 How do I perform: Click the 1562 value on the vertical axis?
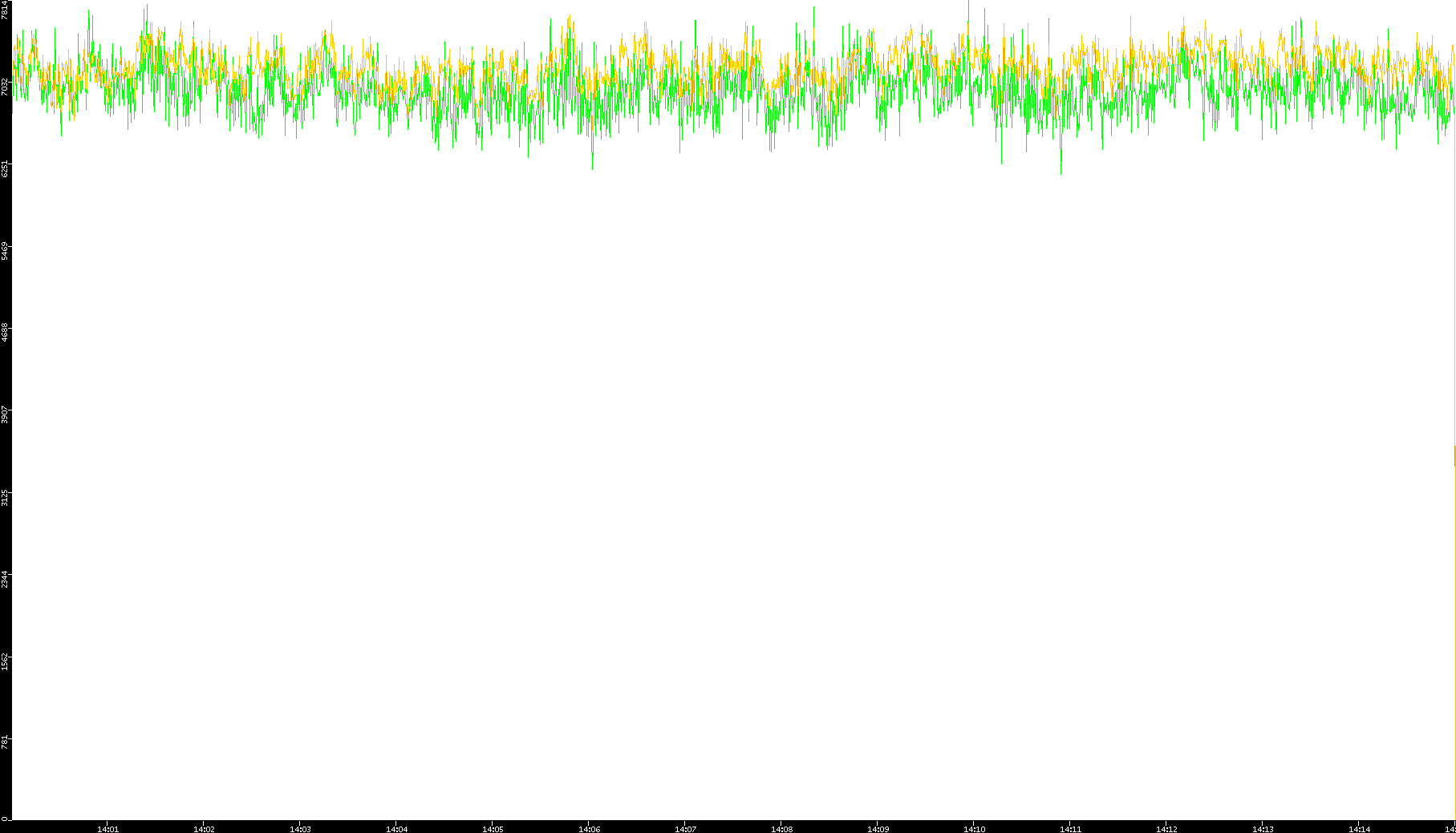coord(6,661)
